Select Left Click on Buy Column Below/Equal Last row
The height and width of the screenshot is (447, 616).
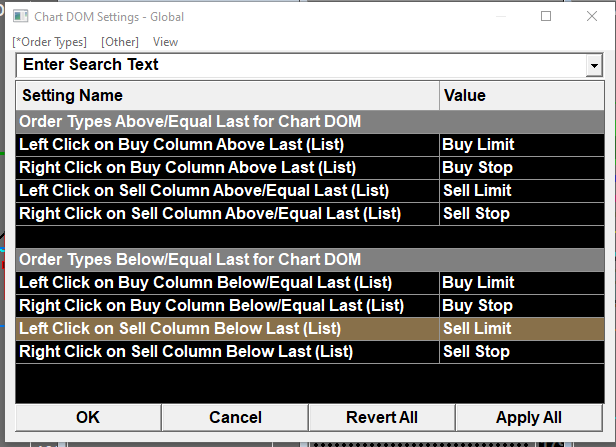205,282
